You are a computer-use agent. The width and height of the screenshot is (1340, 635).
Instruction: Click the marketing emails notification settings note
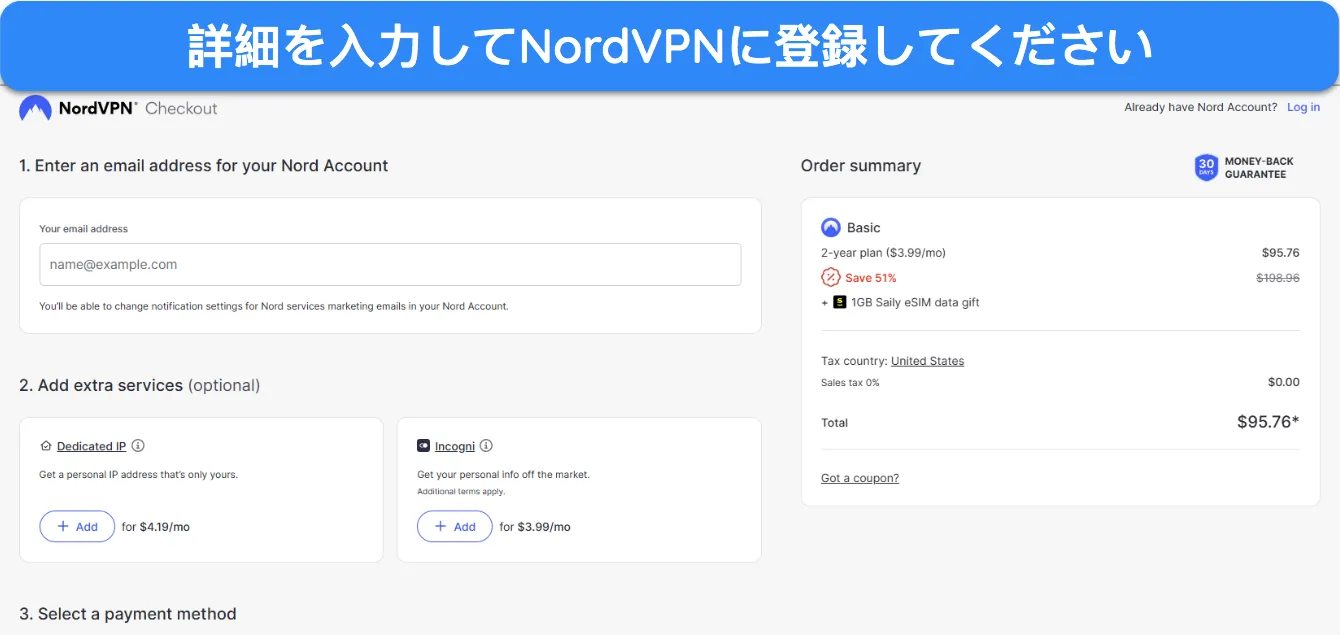click(x=274, y=306)
